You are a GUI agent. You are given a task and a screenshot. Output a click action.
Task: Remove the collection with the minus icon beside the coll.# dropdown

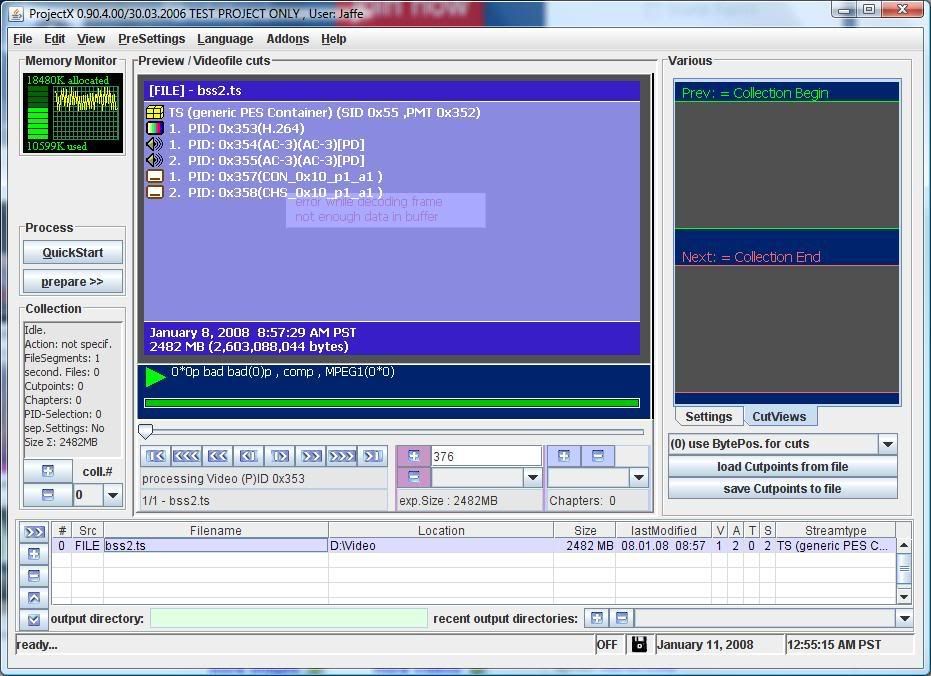coord(48,494)
